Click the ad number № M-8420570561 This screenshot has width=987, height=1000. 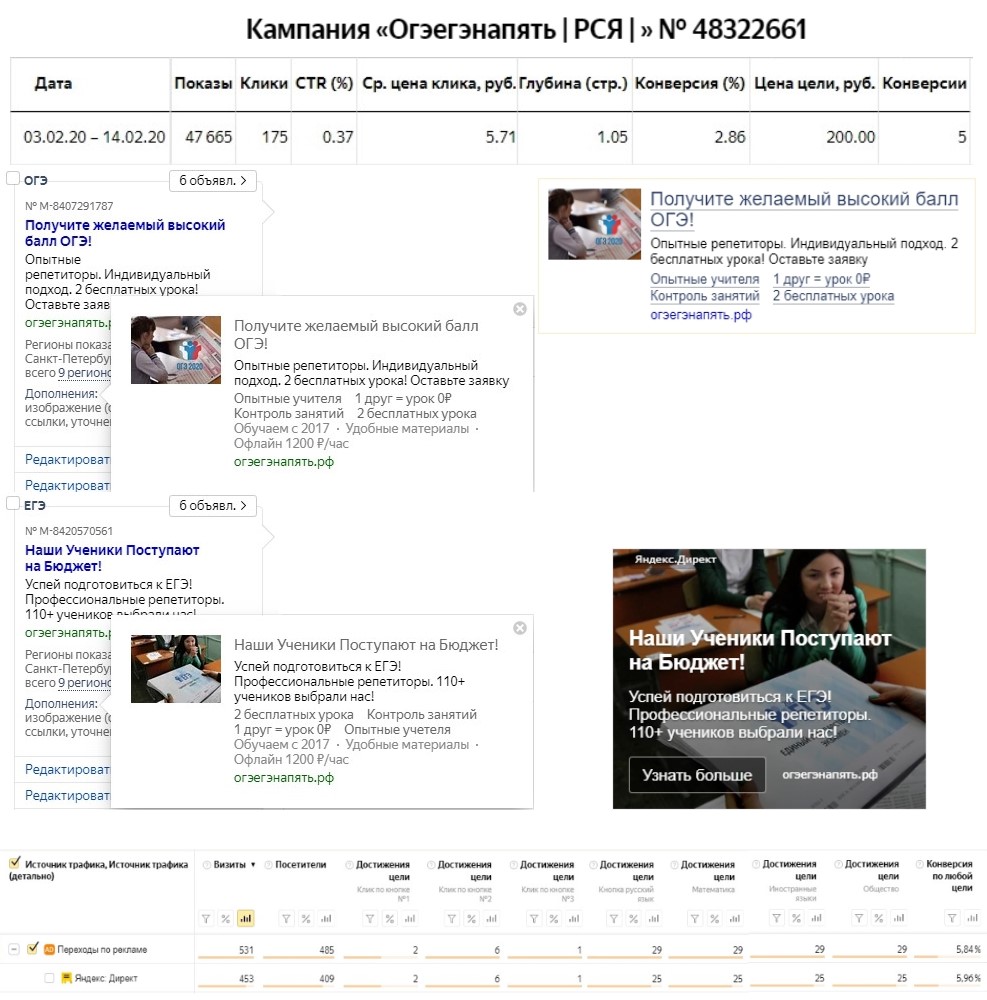[69, 531]
